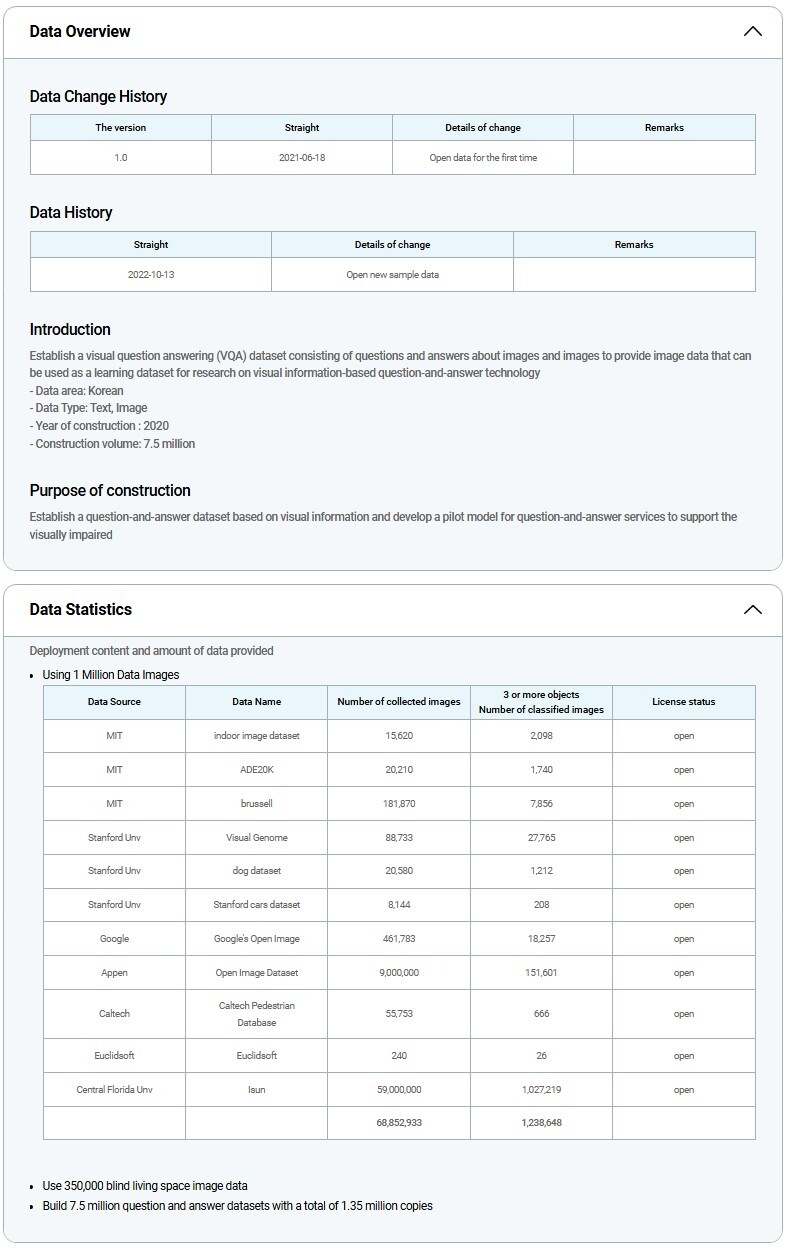Image resolution: width=789 pixels, height=1252 pixels.
Task: Click the Google's Open Image cell
Action: 256,939
